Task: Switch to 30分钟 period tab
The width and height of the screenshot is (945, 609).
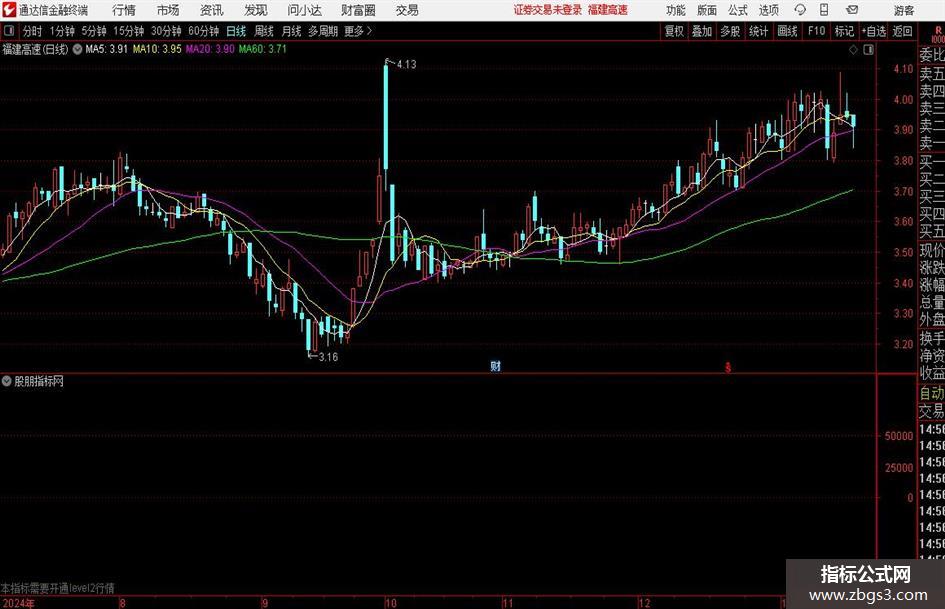Action: tap(166, 31)
